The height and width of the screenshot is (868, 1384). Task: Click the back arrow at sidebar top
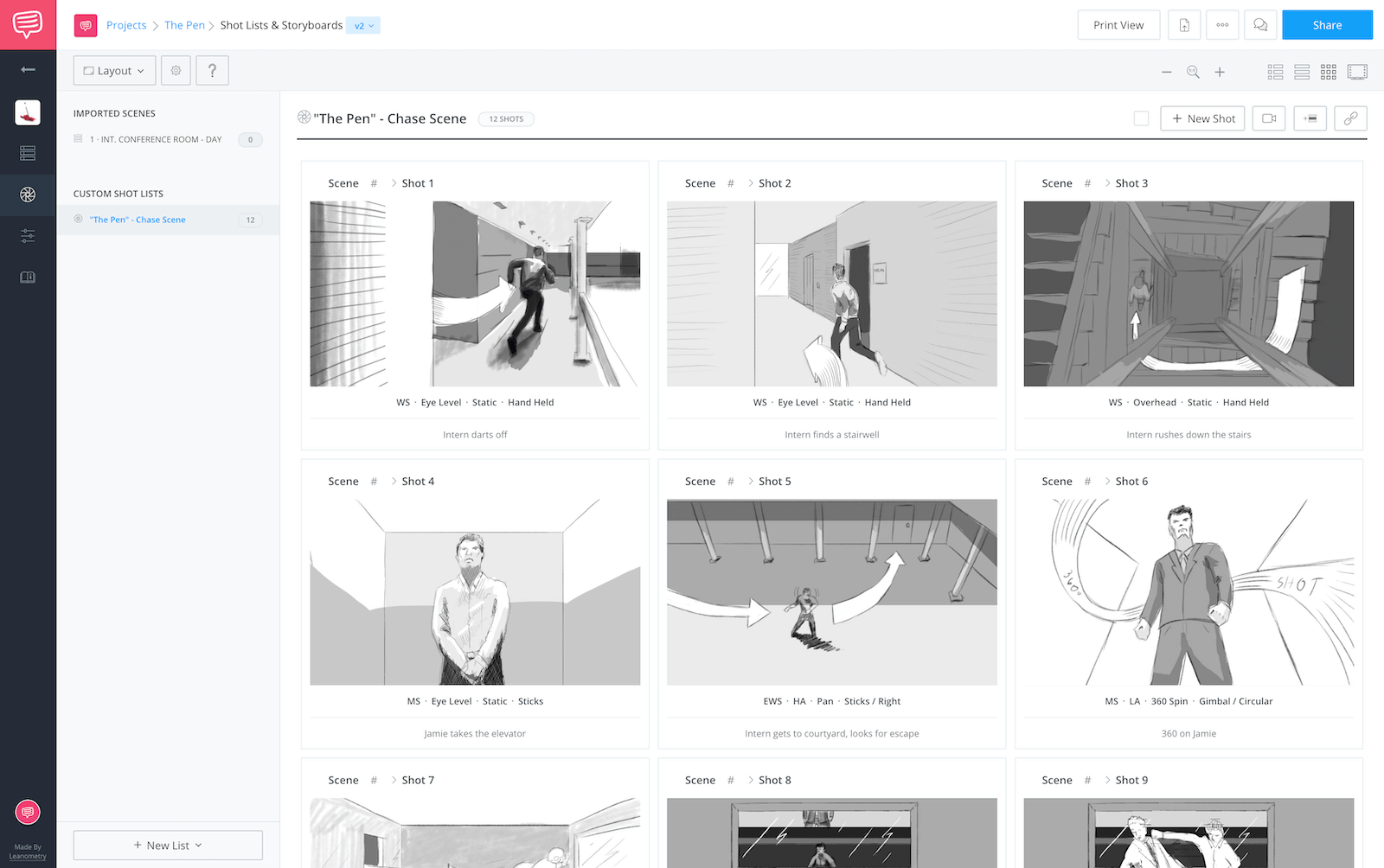coord(29,69)
